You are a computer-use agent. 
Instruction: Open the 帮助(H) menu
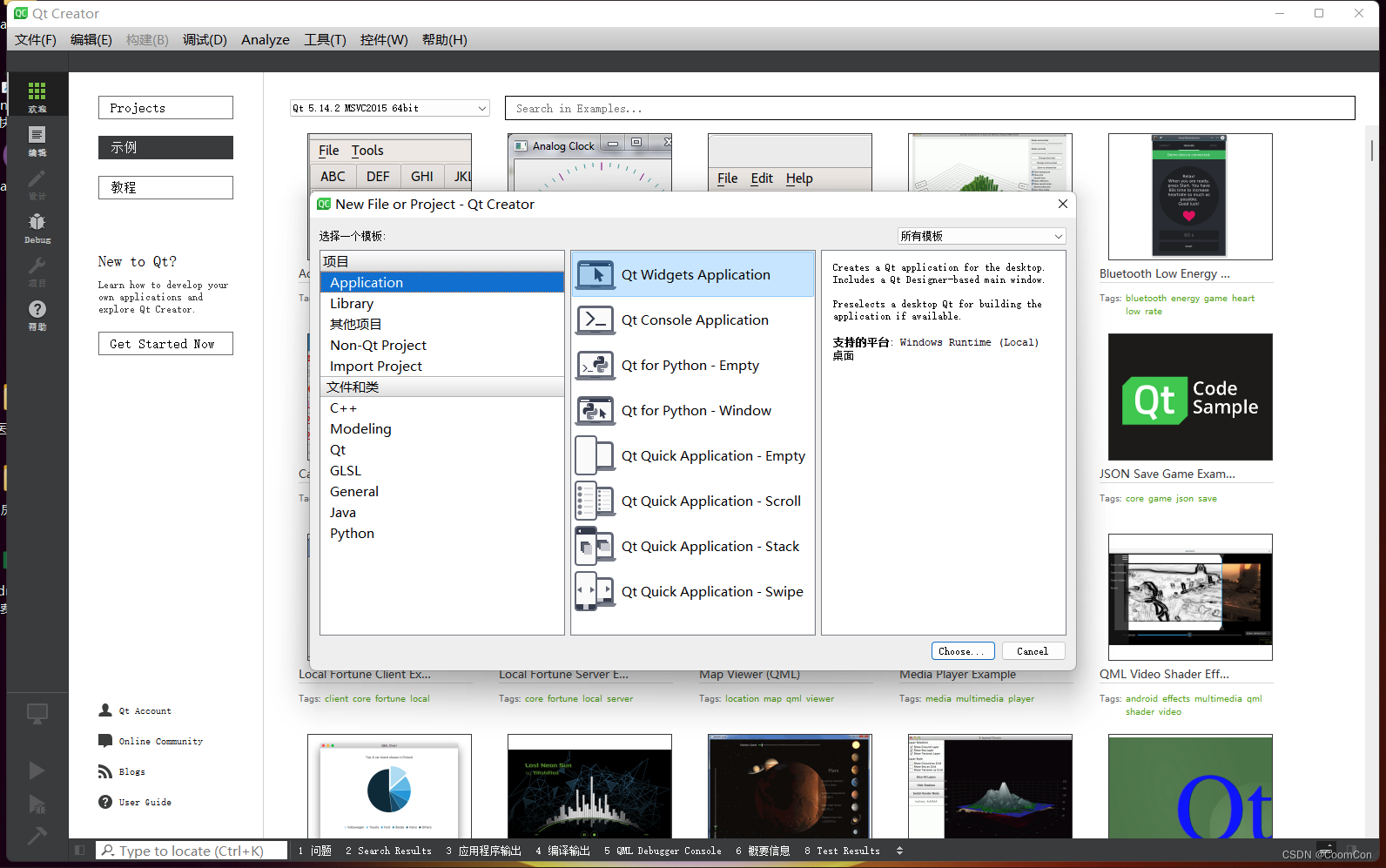coord(445,39)
